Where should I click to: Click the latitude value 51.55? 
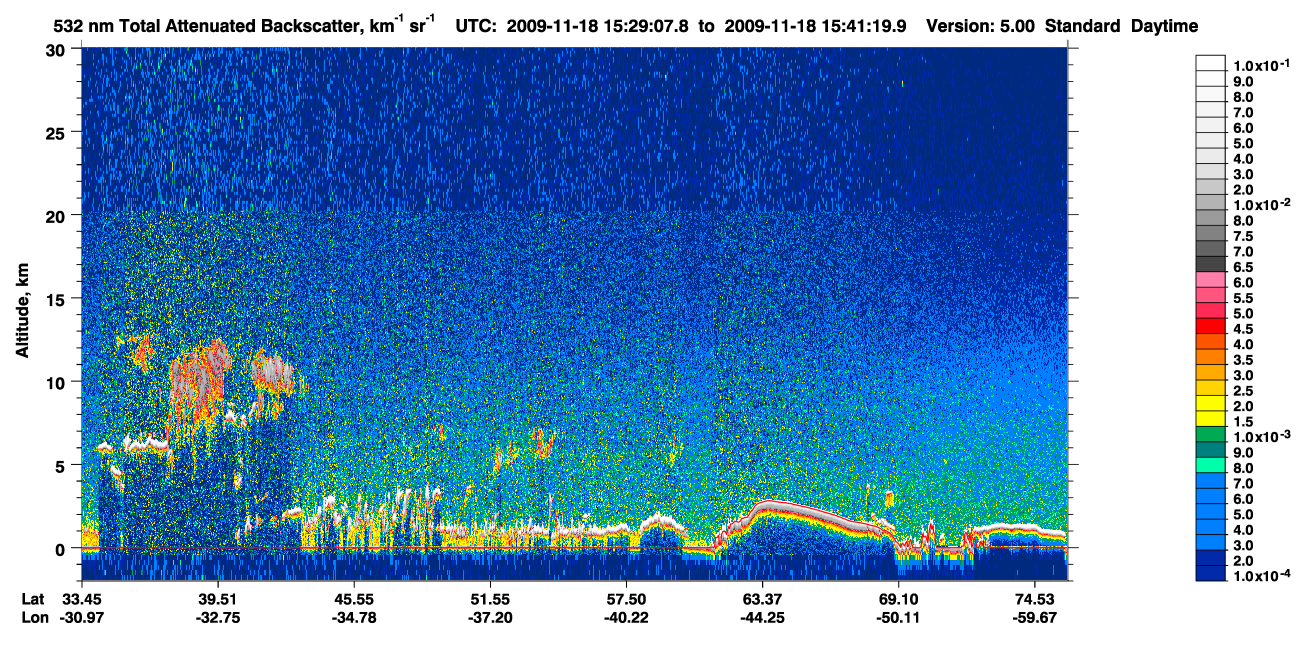pos(489,599)
